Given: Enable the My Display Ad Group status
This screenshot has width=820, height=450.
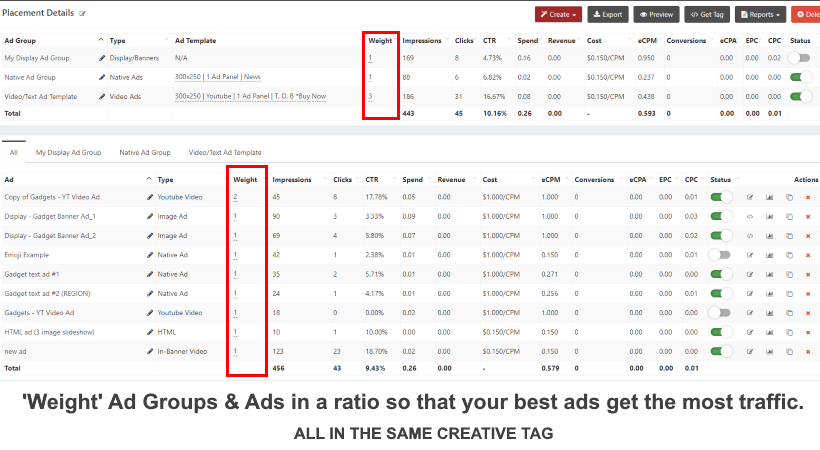Looking at the screenshot, I should pyautogui.click(x=800, y=58).
